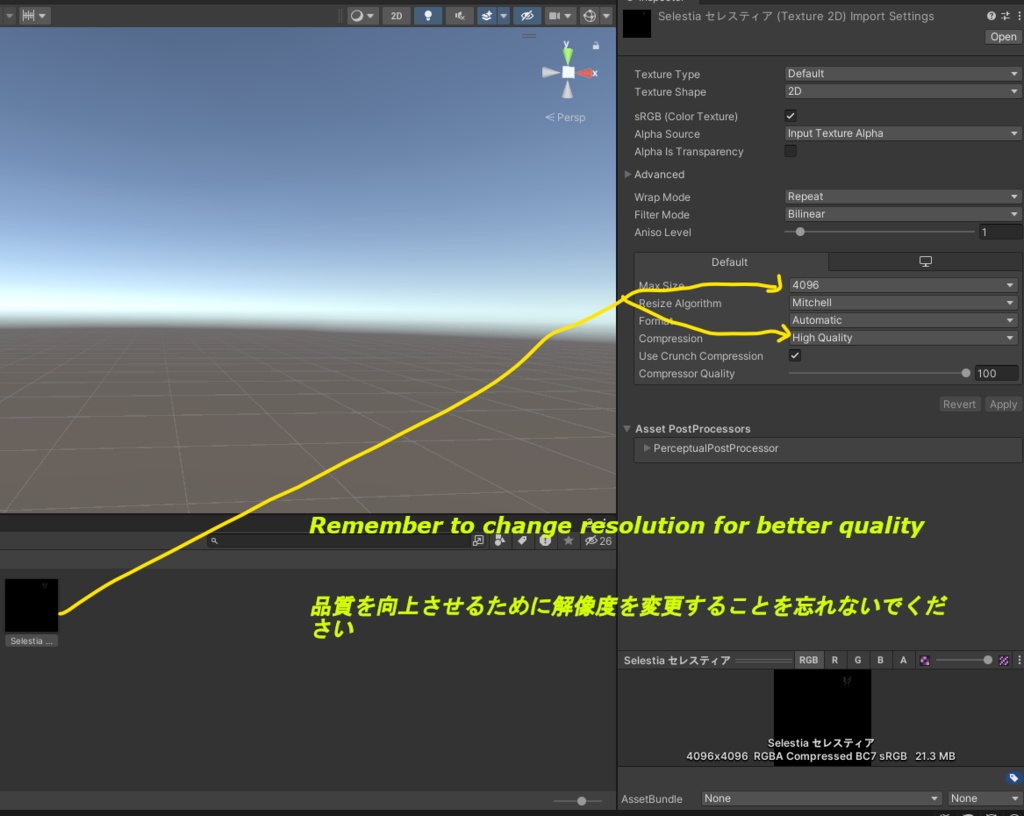The height and width of the screenshot is (816, 1024).
Task: Toggle scene audio mute icon
Action: tap(460, 16)
